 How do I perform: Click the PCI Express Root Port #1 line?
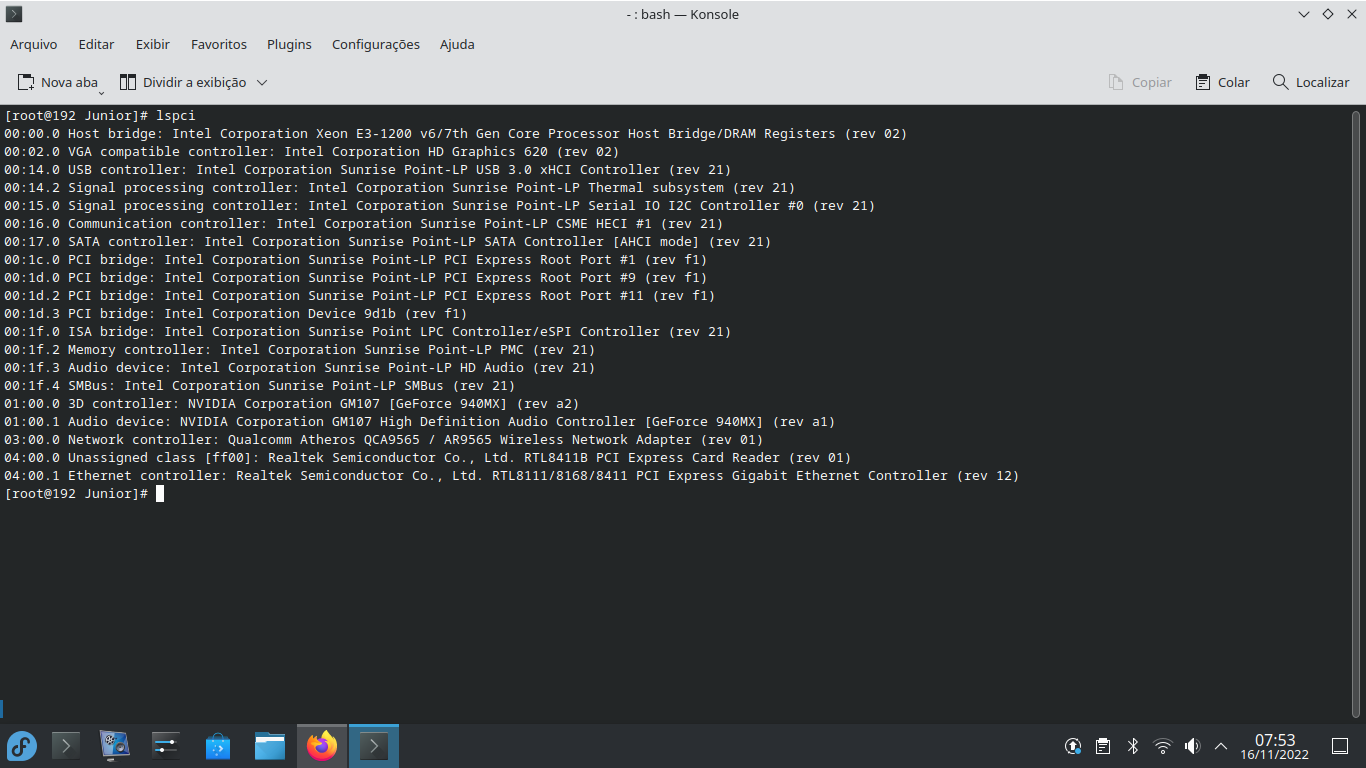(356, 260)
